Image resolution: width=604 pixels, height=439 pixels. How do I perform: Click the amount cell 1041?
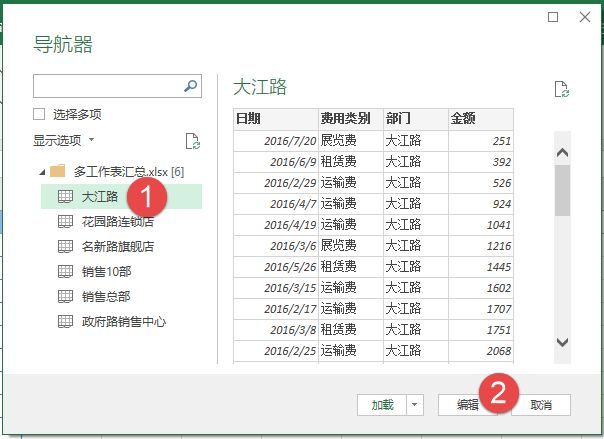point(481,225)
